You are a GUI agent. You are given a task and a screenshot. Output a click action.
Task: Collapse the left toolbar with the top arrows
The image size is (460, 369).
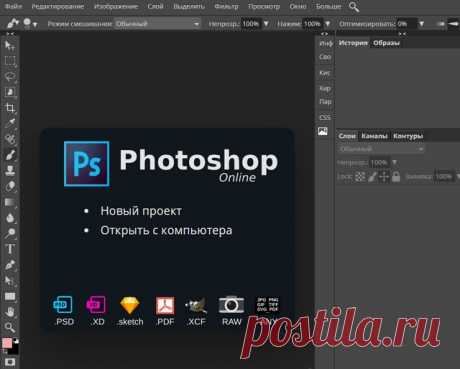pos(10,34)
